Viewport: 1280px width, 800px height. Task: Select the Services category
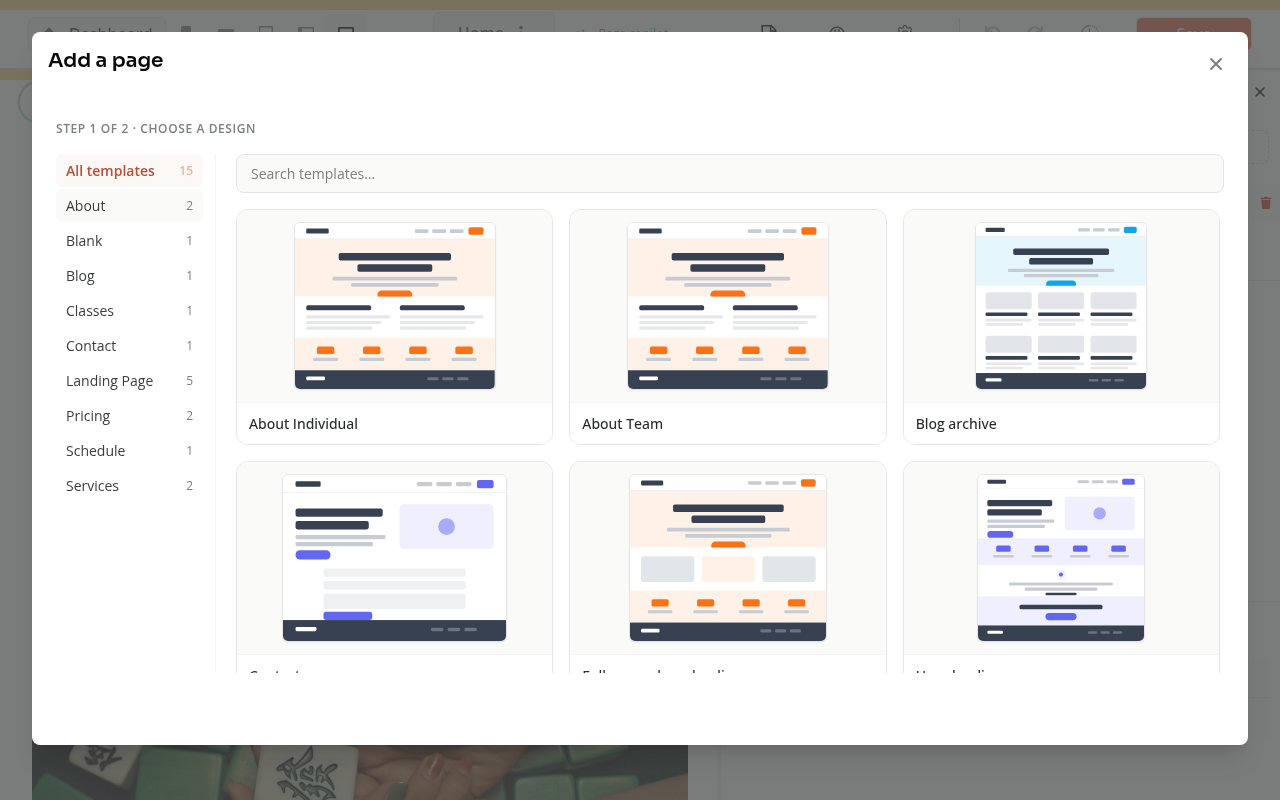129,486
